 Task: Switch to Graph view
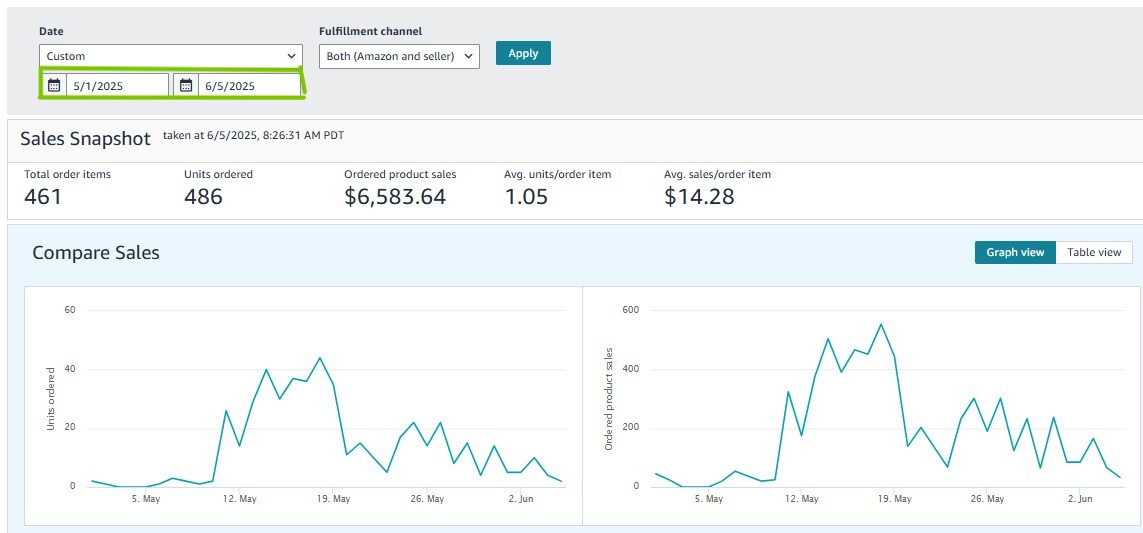[1015, 252]
